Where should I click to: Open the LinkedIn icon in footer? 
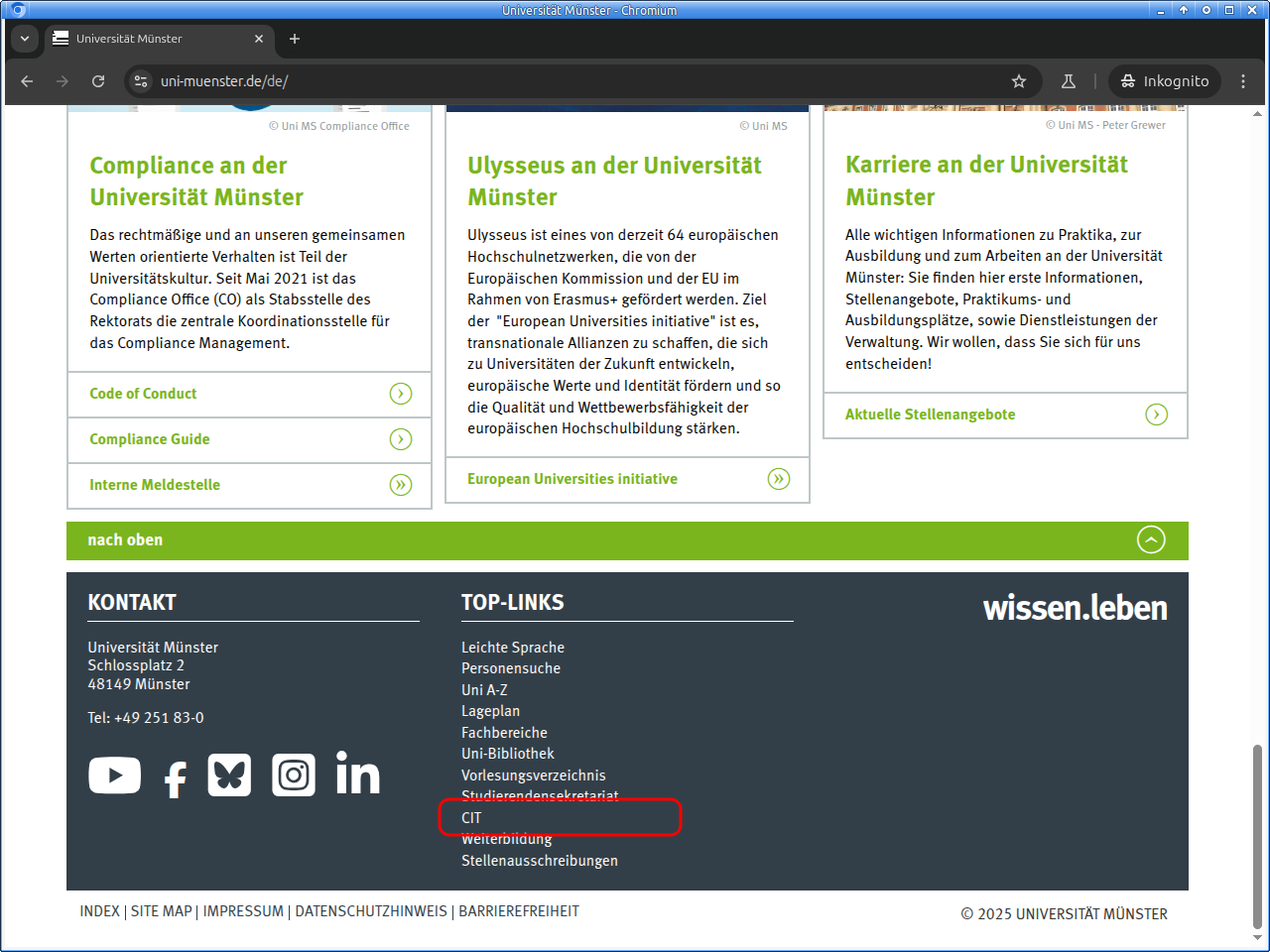(357, 773)
